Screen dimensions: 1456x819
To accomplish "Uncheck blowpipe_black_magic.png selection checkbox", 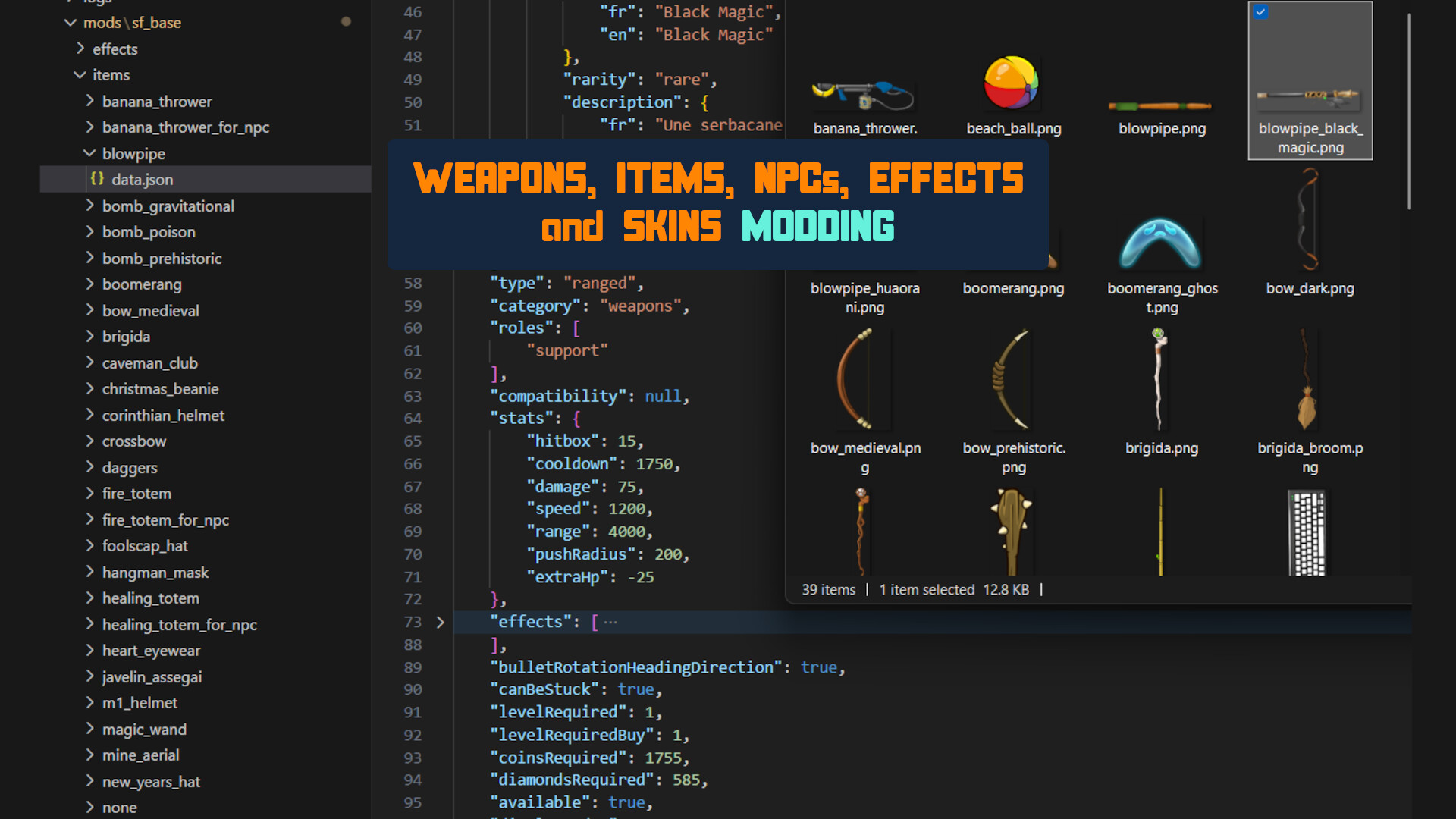I will pyautogui.click(x=1260, y=12).
